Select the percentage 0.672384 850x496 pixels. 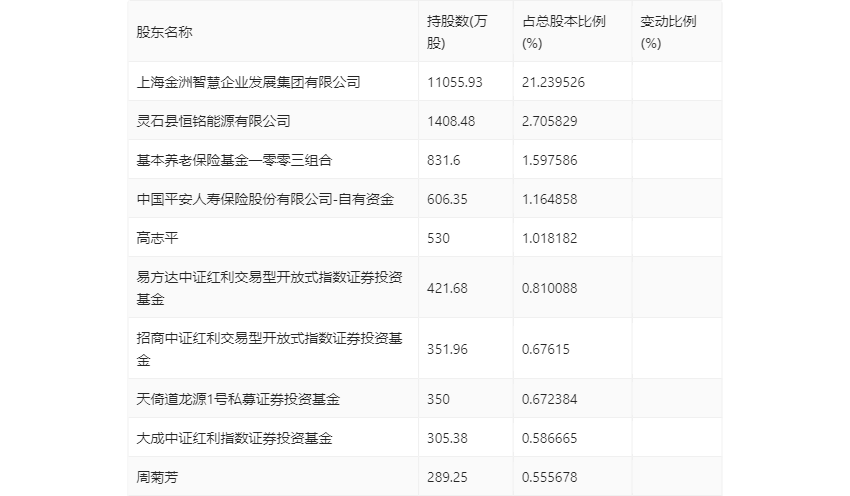point(550,399)
